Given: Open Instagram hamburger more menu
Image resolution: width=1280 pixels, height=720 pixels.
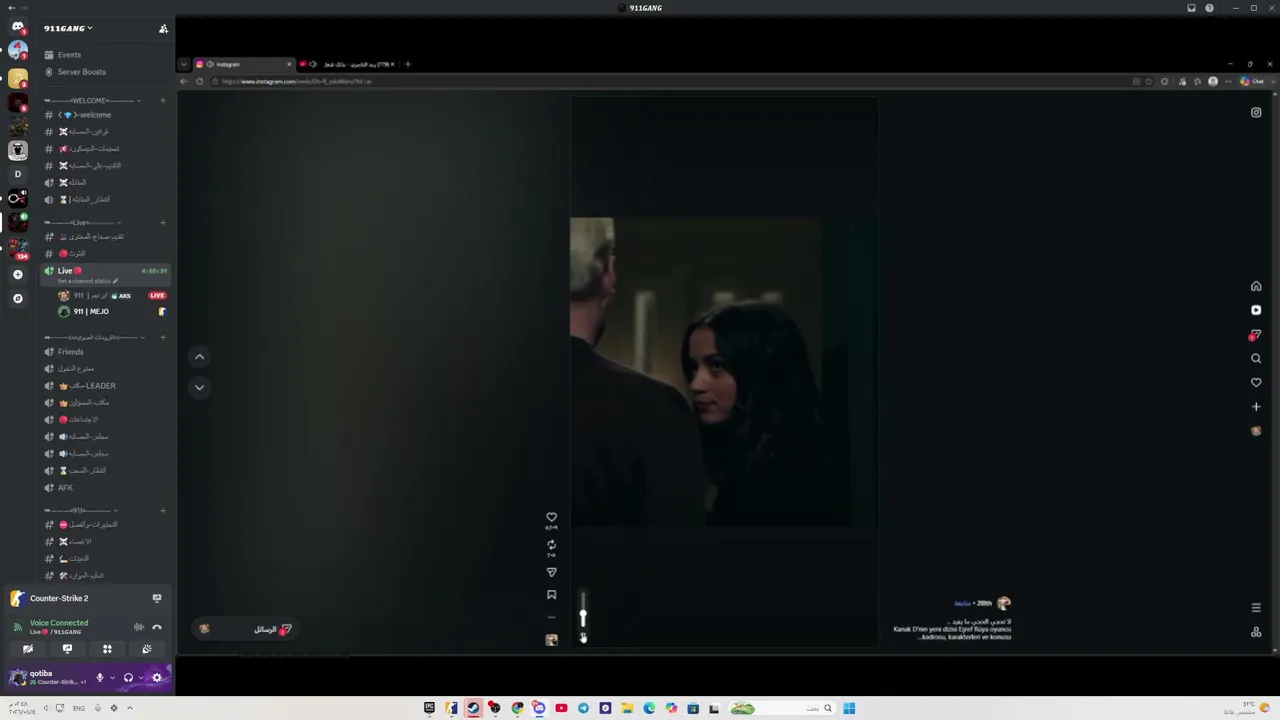Looking at the screenshot, I should 1256,607.
